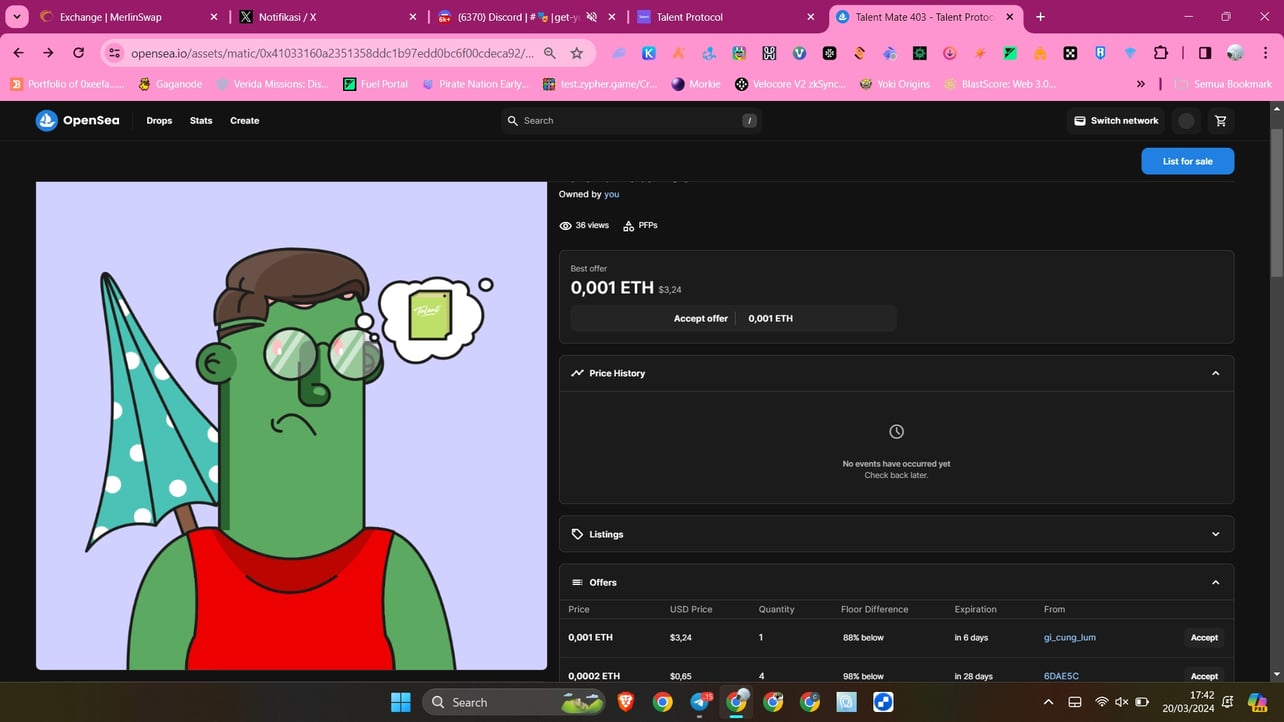Click the 'you' owner link
The height and width of the screenshot is (722, 1284).
click(611, 194)
